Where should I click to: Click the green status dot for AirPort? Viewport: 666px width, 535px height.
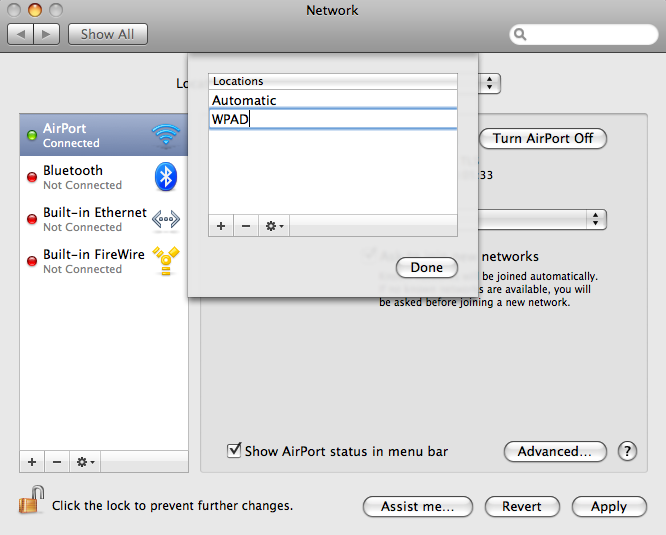coord(32,135)
